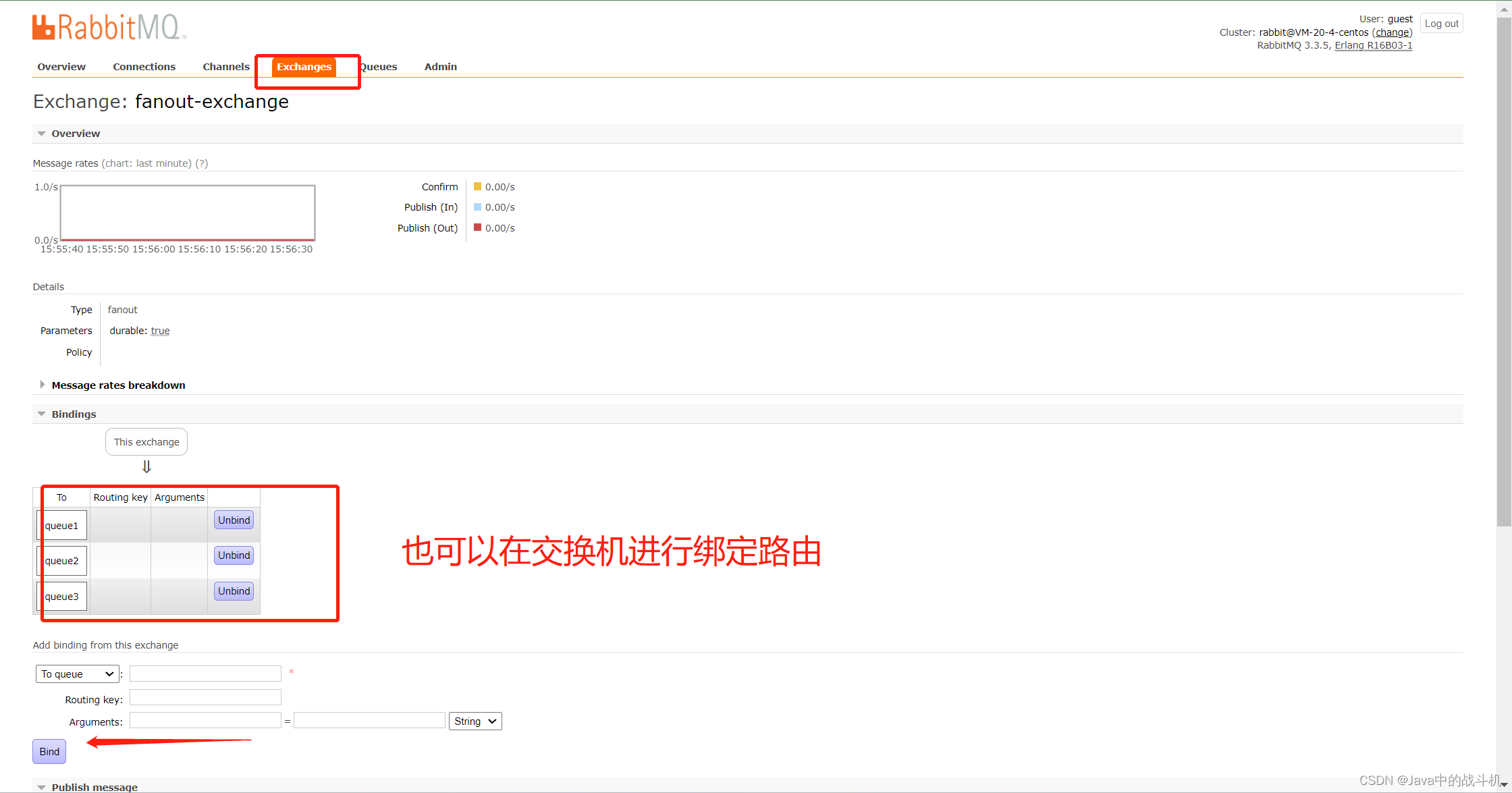This screenshot has height=793, width=1512.
Task: Click the To column header
Action: tap(61, 497)
